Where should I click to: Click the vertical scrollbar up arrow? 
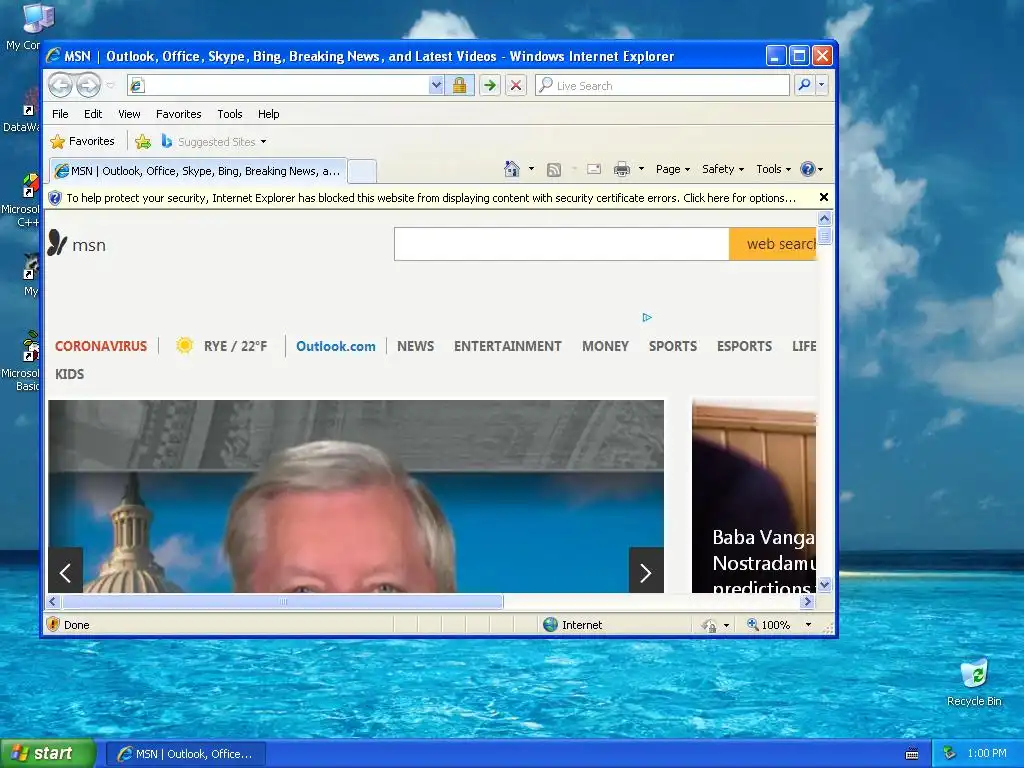coord(824,219)
